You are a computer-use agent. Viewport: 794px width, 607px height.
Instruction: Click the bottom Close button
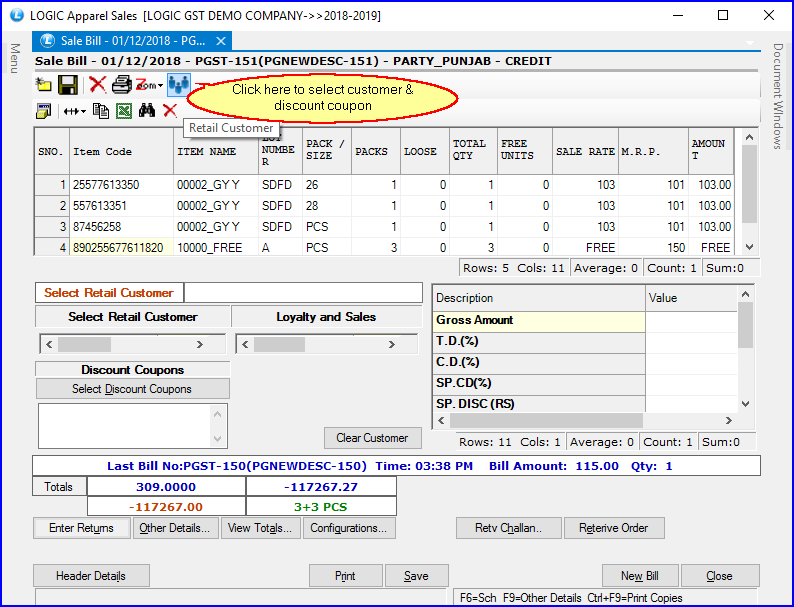coord(720,576)
